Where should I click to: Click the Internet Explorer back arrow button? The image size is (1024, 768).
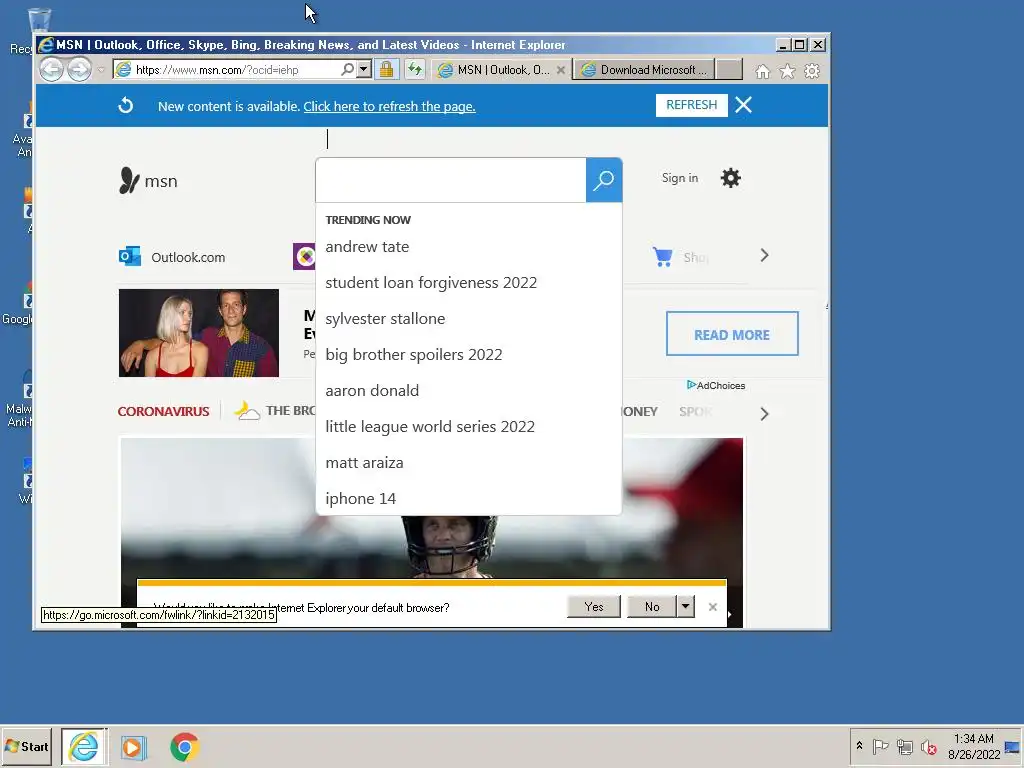click(51, 69)
